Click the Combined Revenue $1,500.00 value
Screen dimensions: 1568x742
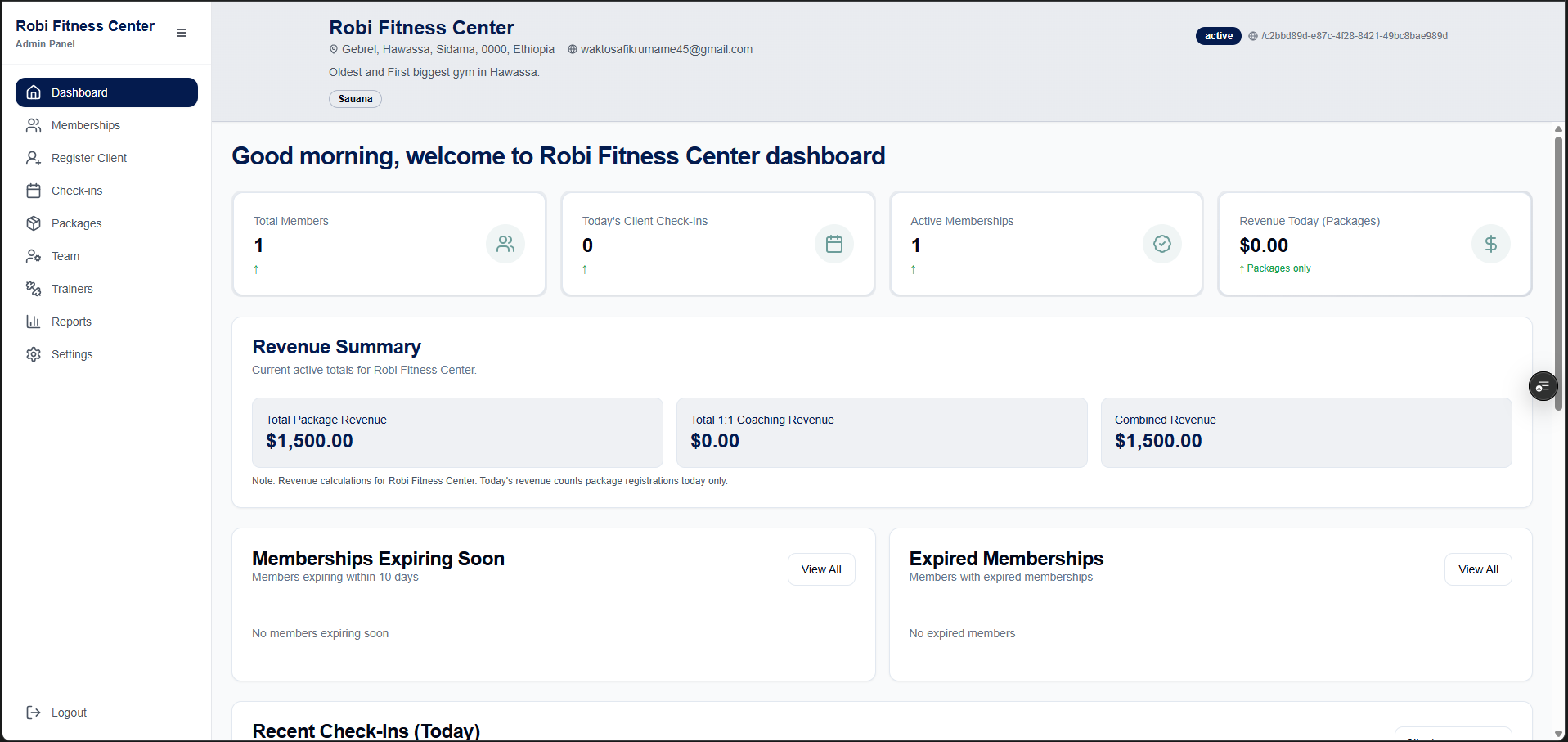(1158, 441)
